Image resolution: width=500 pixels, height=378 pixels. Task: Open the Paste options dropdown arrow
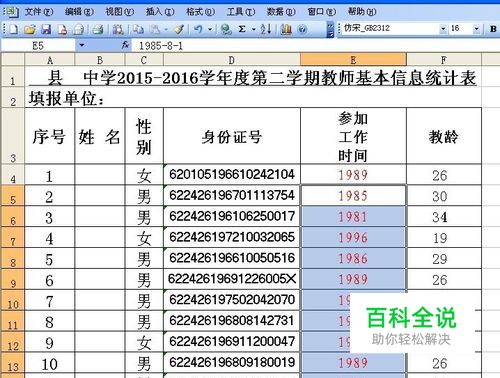[166, 29]
